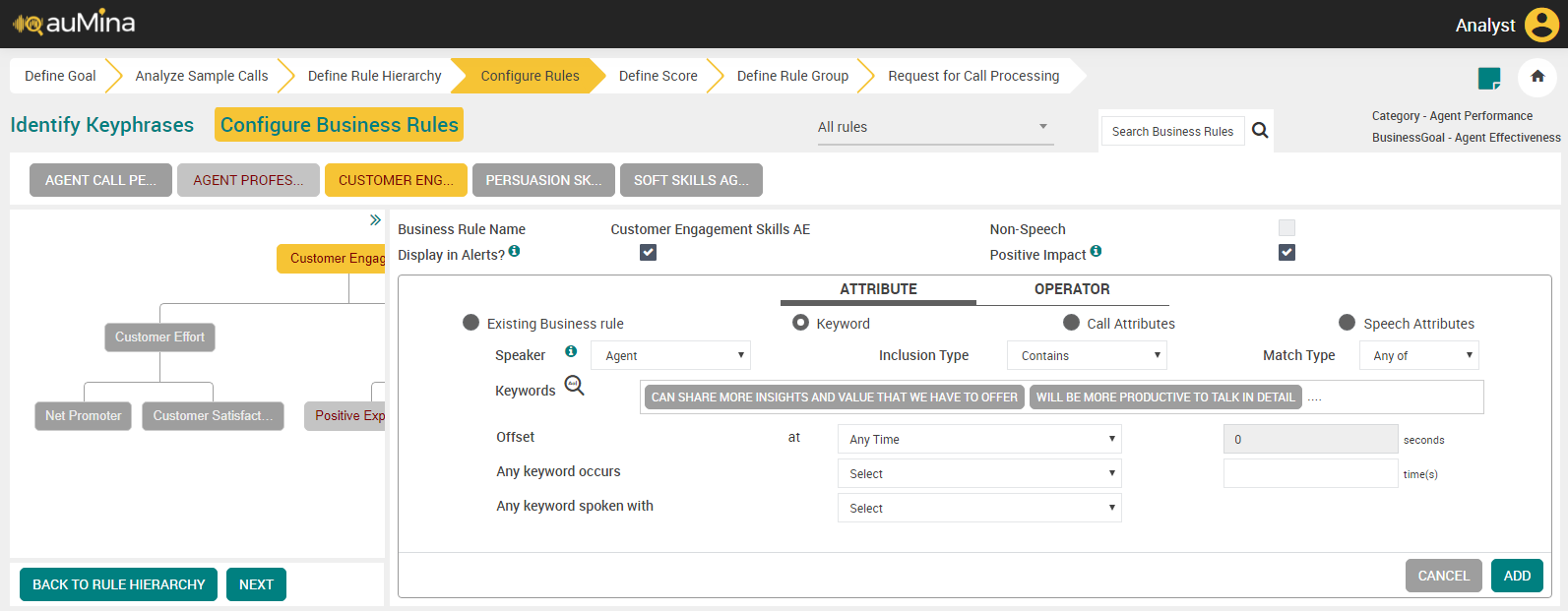Select Call Attributes radio option
This screenshot has width=1568, height=611.
coord(1071,323)
